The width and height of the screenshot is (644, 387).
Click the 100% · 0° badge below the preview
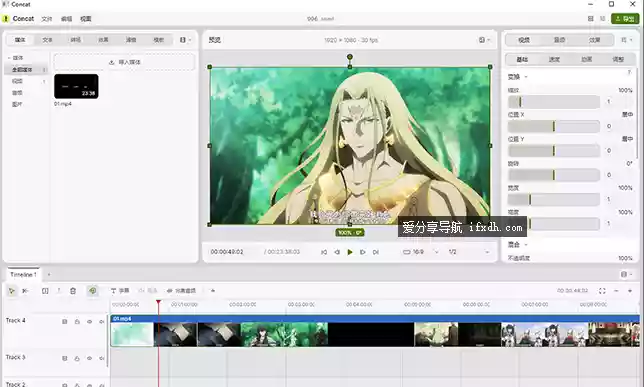[350, 233]
